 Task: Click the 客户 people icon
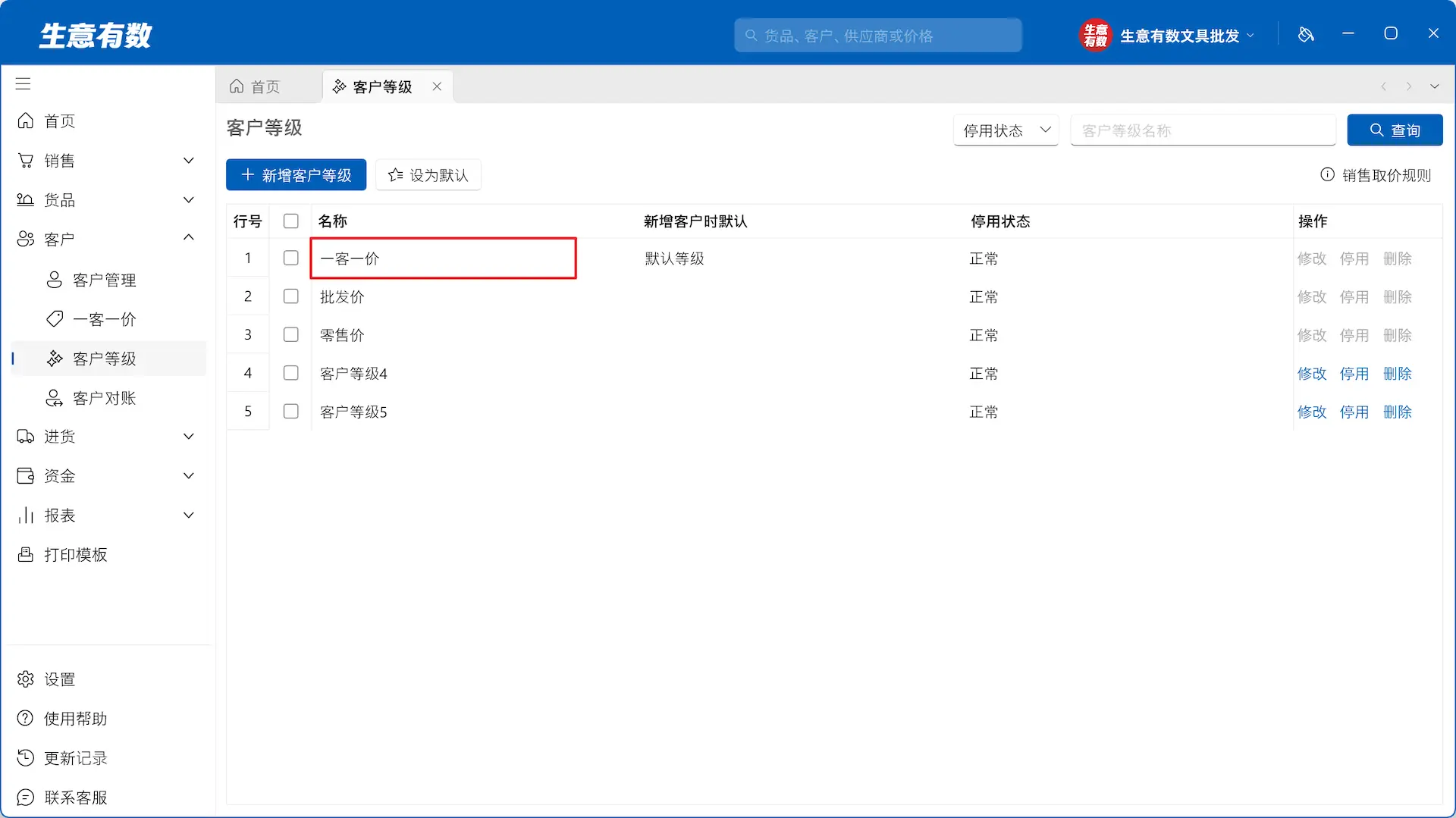coord(26,239)
